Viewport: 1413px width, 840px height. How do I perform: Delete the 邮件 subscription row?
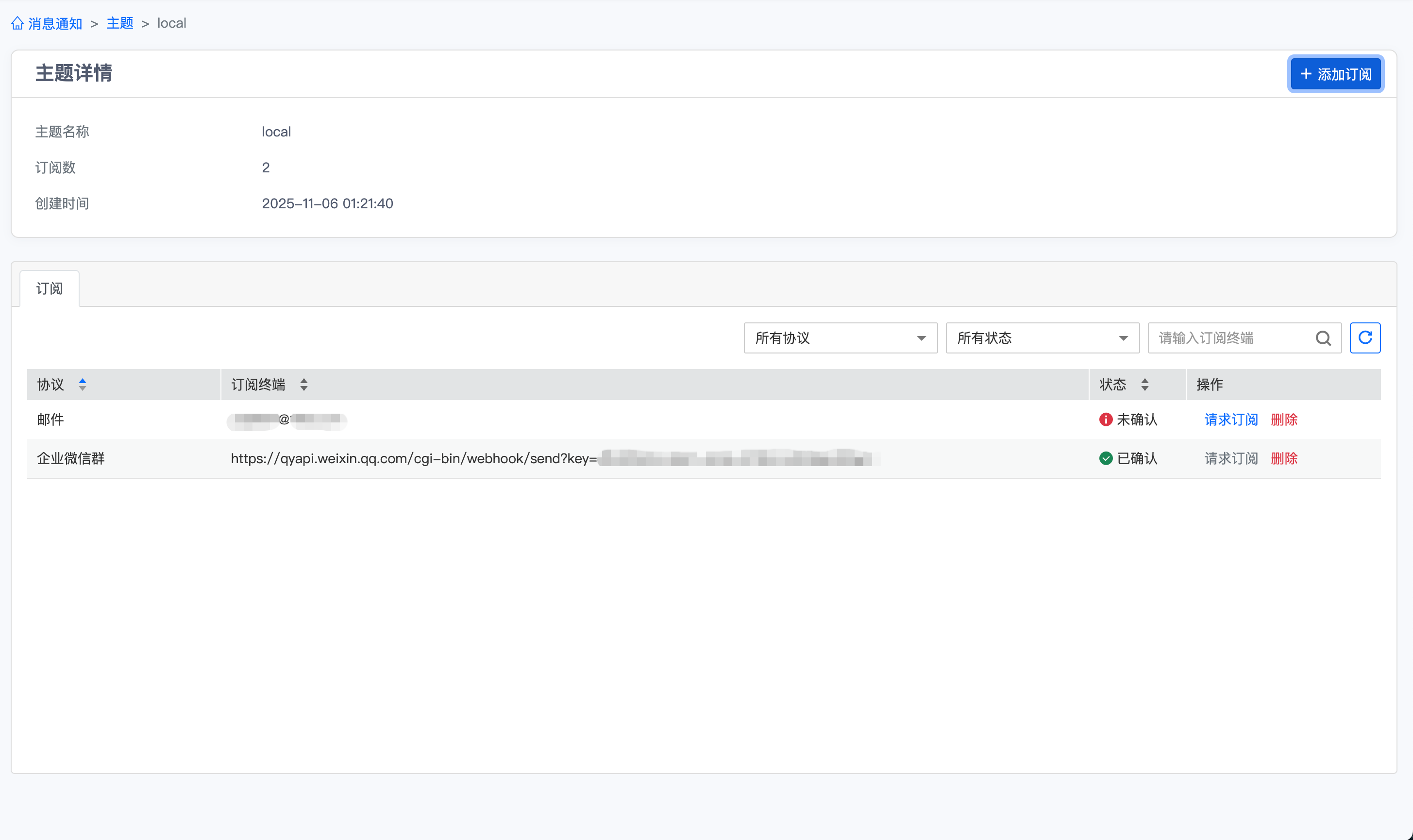click(1283, 420)
